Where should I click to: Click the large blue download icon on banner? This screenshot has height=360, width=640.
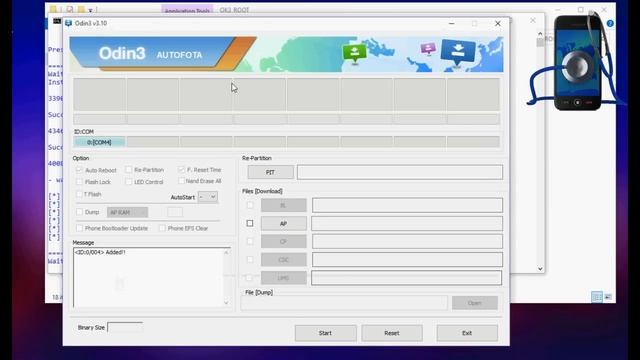pyautogui.click(x=458, y=52)
